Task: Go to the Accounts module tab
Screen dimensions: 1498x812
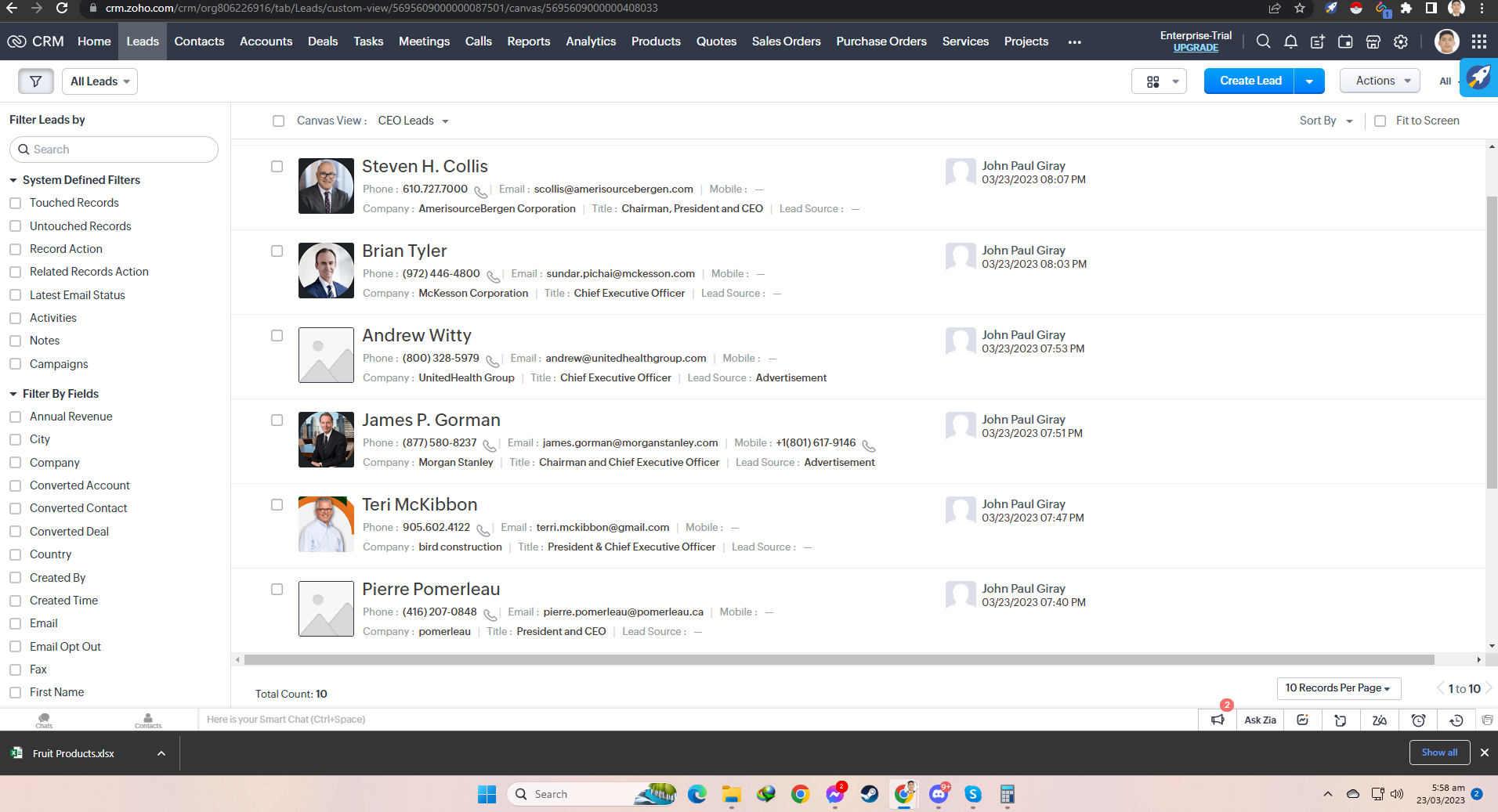Action: pyautogui.click(x=266, y=42)
